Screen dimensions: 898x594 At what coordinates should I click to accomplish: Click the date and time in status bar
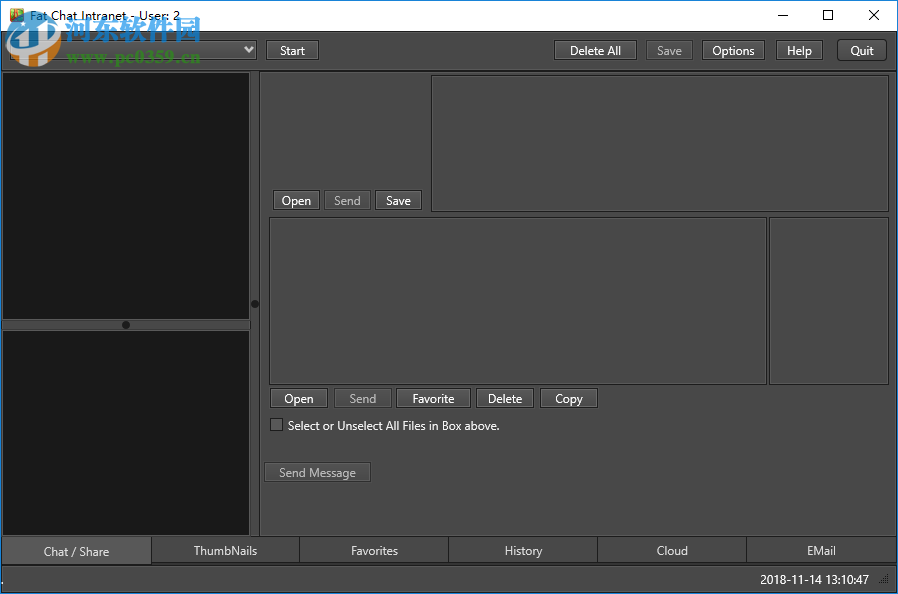(814, 580)
